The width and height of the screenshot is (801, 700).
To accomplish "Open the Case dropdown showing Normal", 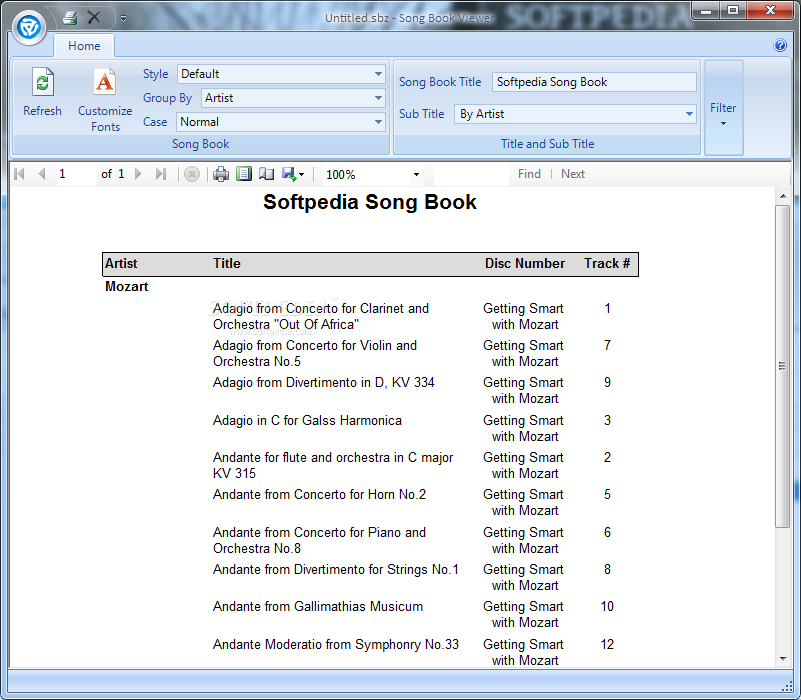I will click(x=281, y=122).
